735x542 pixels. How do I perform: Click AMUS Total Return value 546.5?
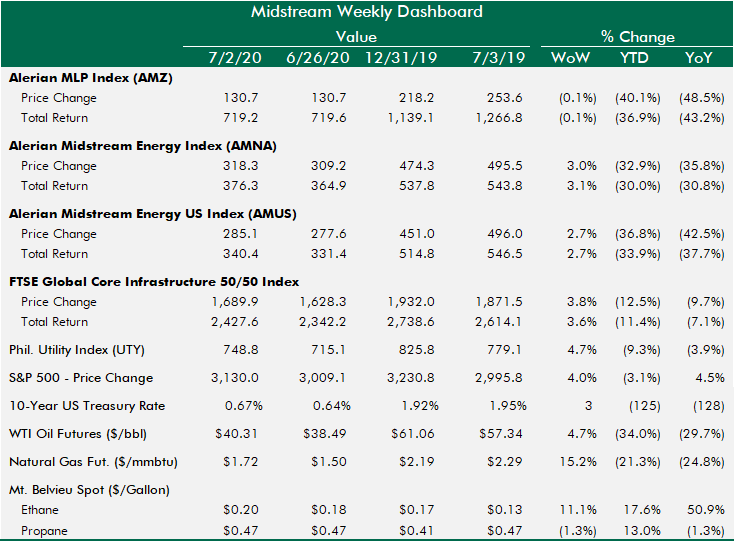[x=504, y=254]
